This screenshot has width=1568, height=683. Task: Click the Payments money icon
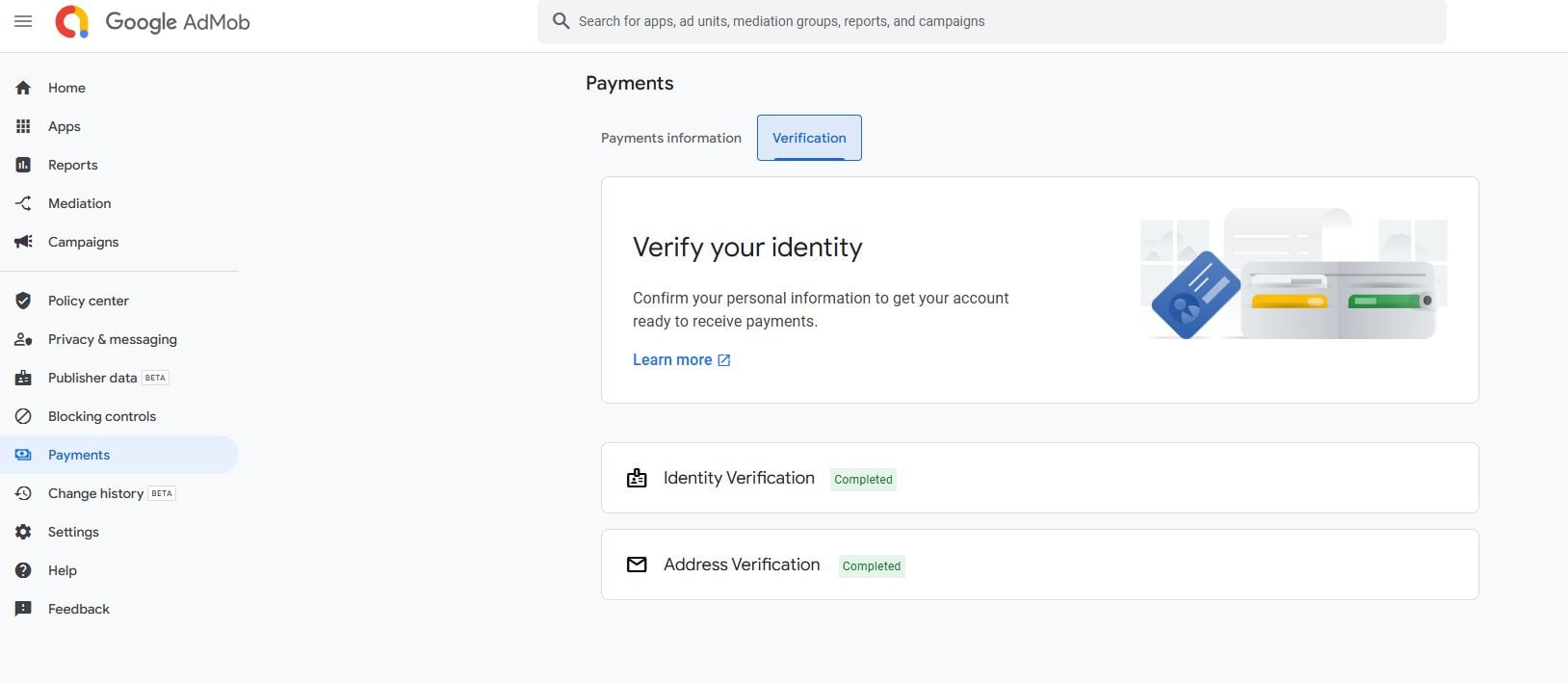(23, 455)
